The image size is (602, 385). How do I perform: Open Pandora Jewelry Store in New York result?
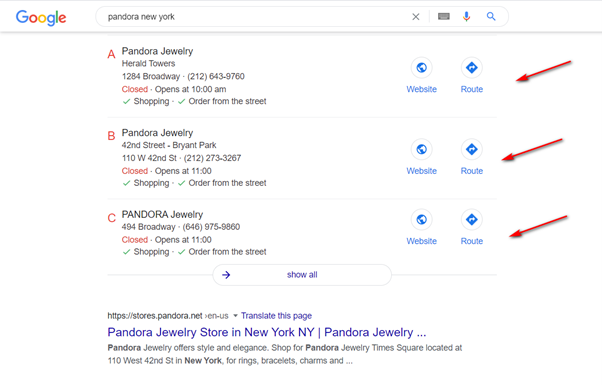[267, 332]
